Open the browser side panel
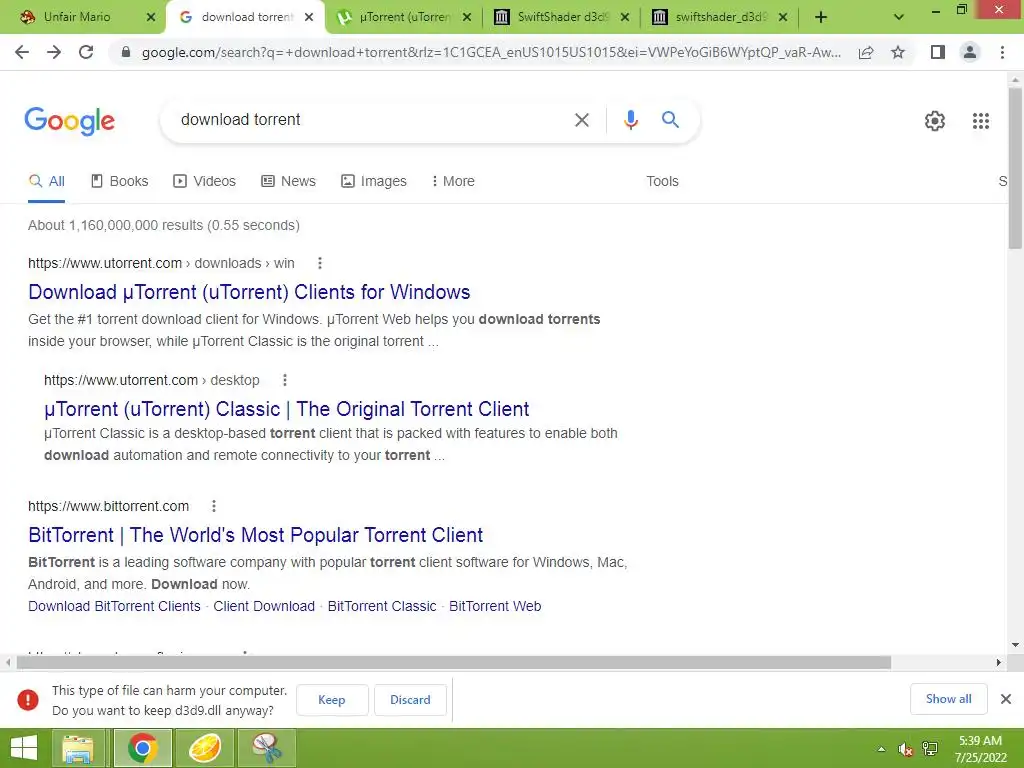This screenshot has height=768, width=1024. (x=938, y=52)
